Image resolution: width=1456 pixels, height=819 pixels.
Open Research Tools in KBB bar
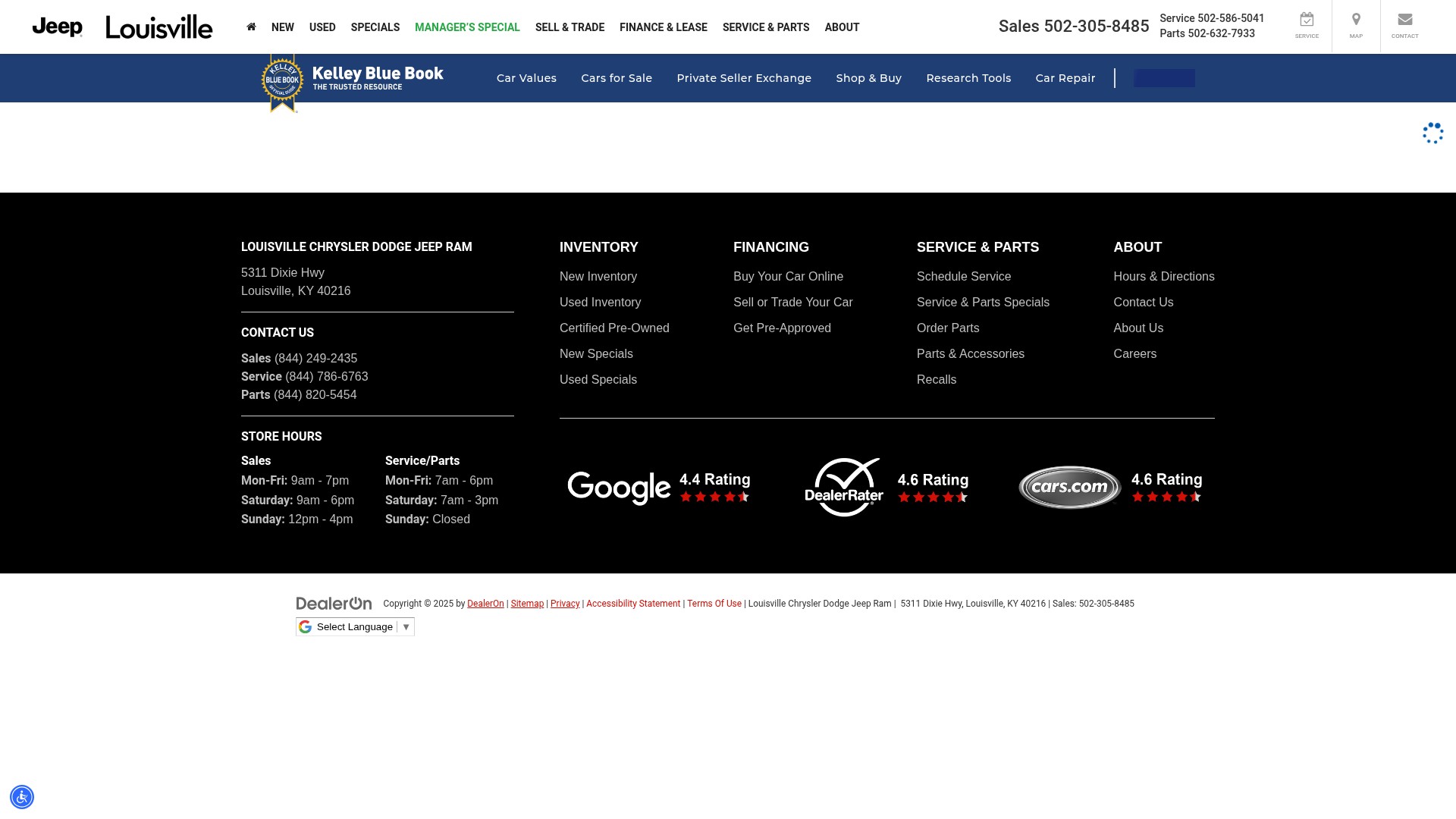[x=968, y=78]
